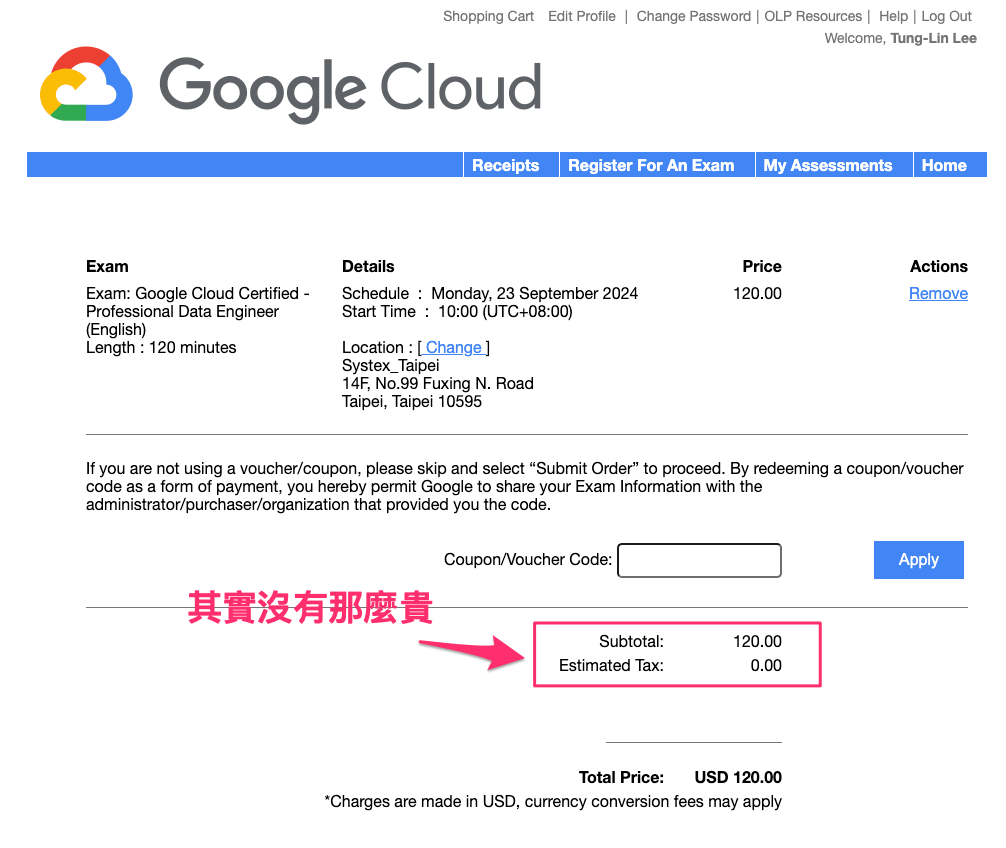Screen dimensions: 1006x848
Task: Visit OLP Resources
Action: coord(813,16)
